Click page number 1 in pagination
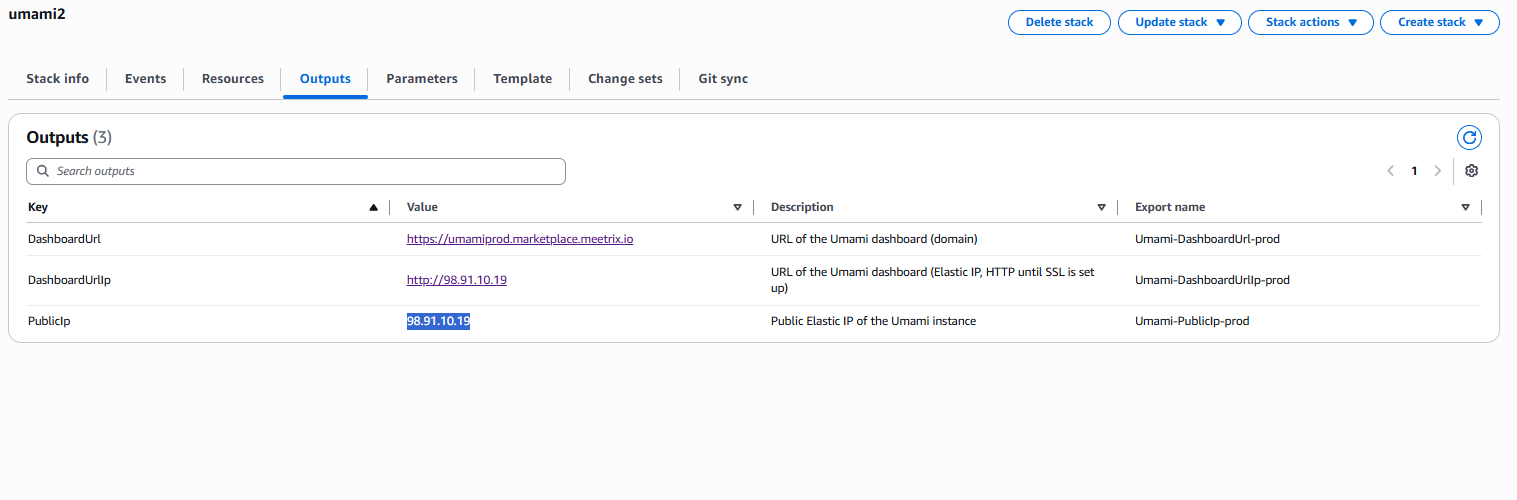1517x500 pixels. pos(1414,171)
